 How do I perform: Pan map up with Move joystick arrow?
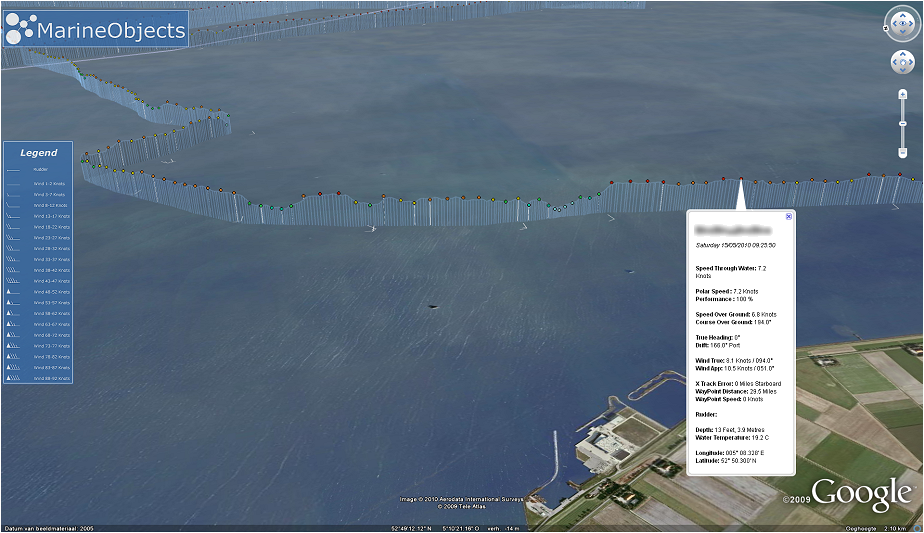902,54
